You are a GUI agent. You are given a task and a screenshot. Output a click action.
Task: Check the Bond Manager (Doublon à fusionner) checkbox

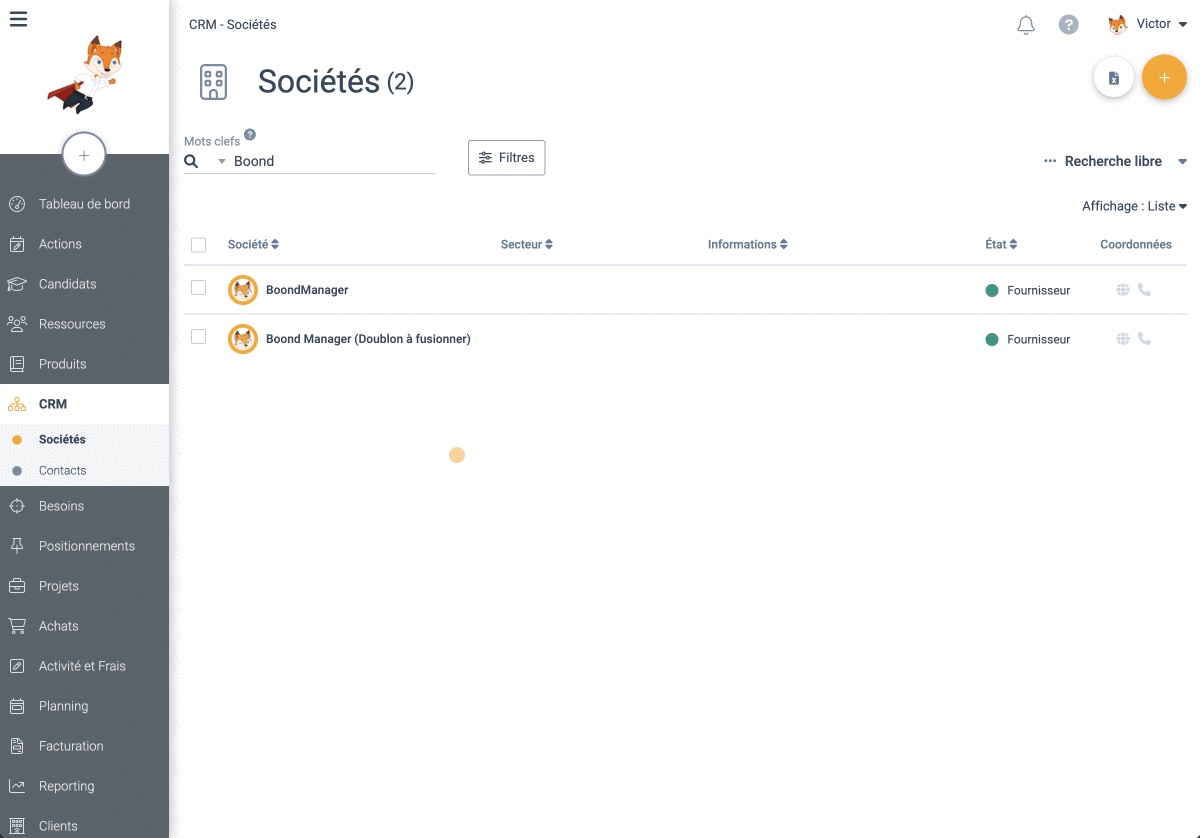198,337
